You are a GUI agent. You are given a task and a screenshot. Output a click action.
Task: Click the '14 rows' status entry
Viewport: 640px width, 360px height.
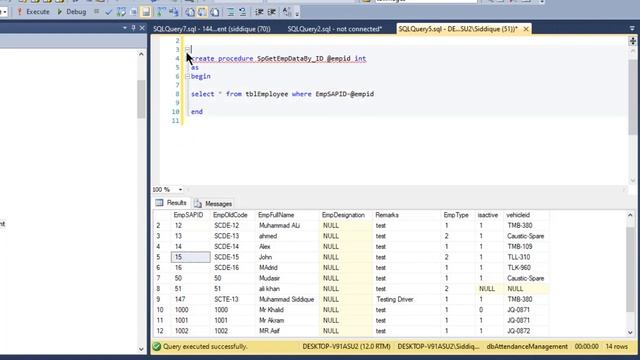coord(617,347)
